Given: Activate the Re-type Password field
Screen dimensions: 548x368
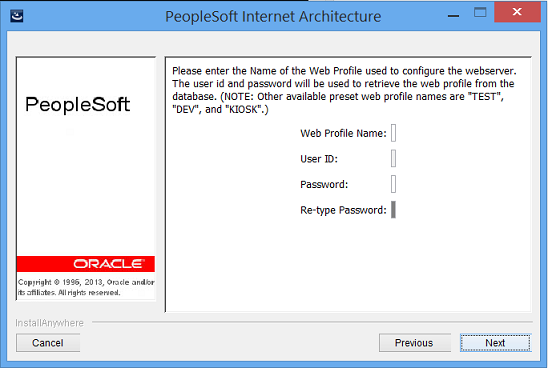Looking at the screenshot, I should coord(393,210).
